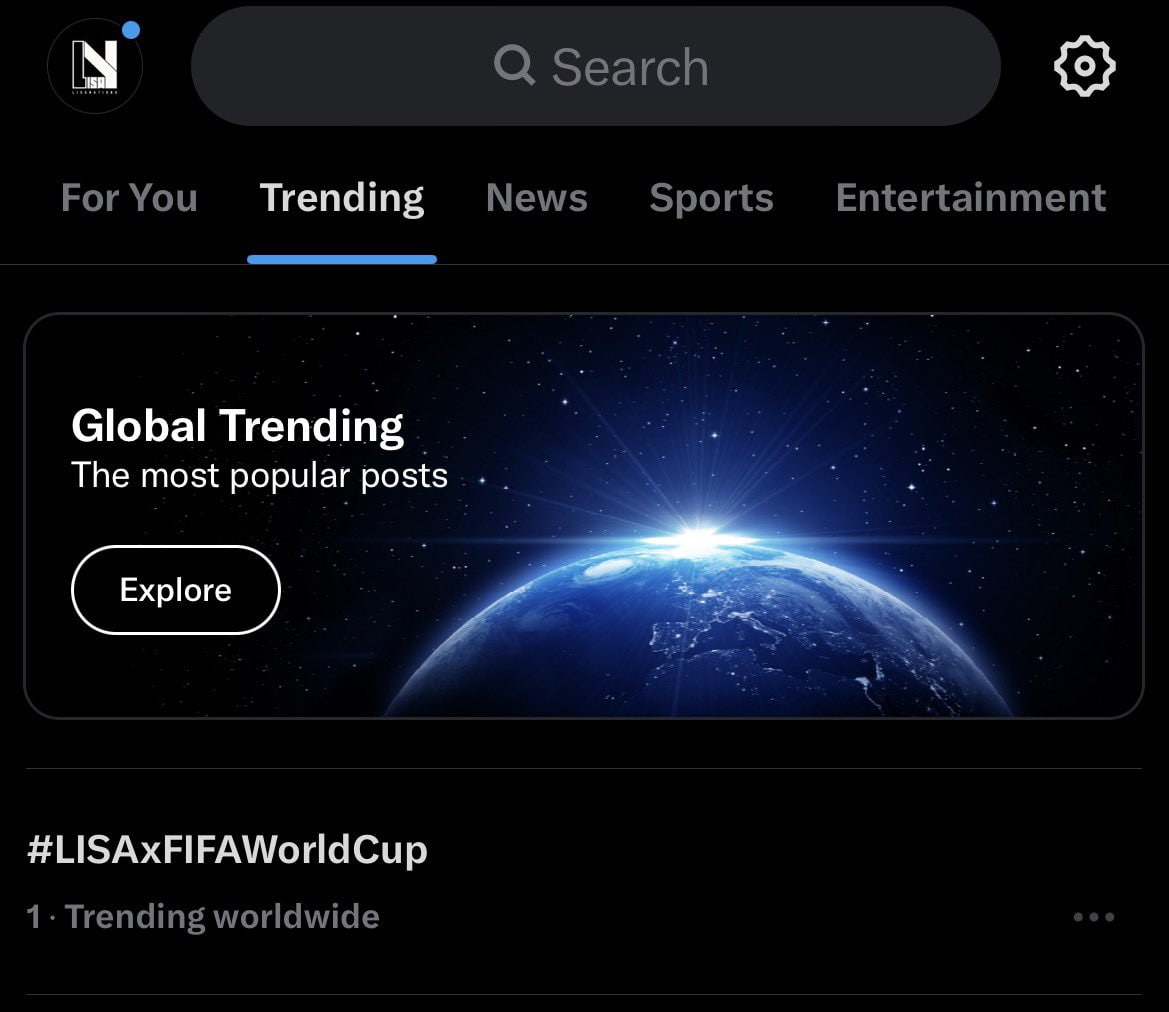Open the LISA profile avatar menu
The height and width of the screenshot is (1012, 1169).
click(x=95, y=66)
